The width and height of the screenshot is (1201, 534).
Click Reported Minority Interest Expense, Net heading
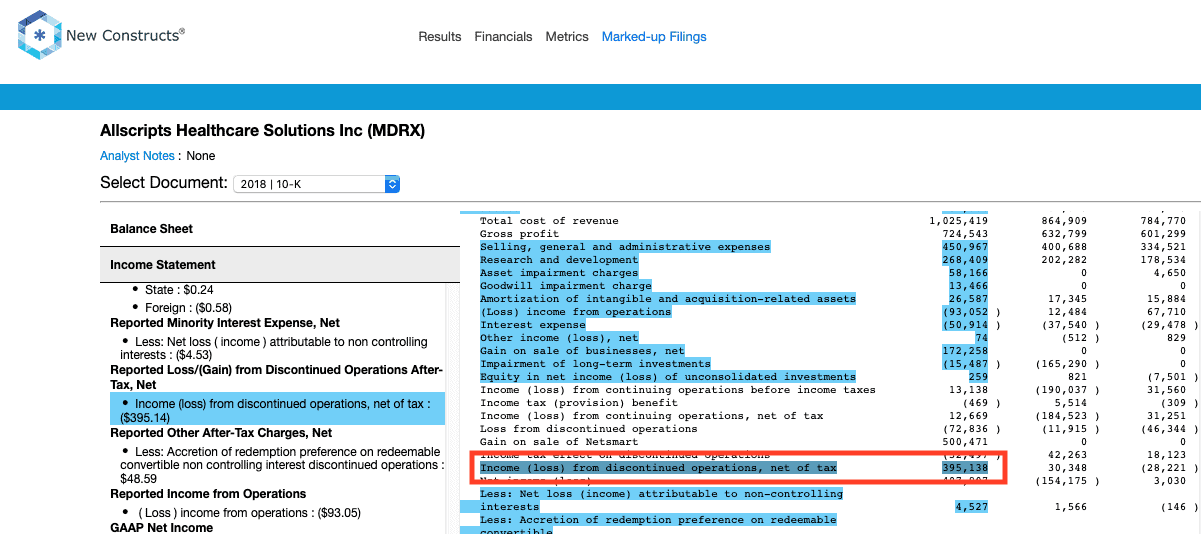tap(225, 323)
